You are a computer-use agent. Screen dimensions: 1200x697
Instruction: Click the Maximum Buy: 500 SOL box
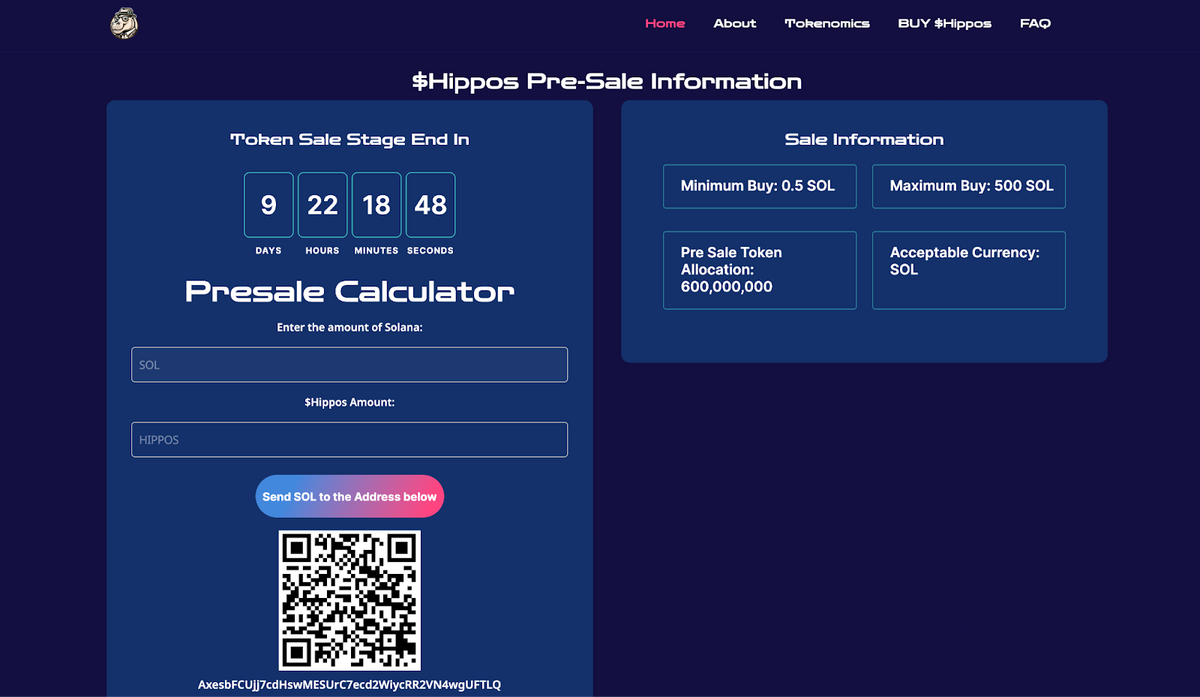(969, 186)
